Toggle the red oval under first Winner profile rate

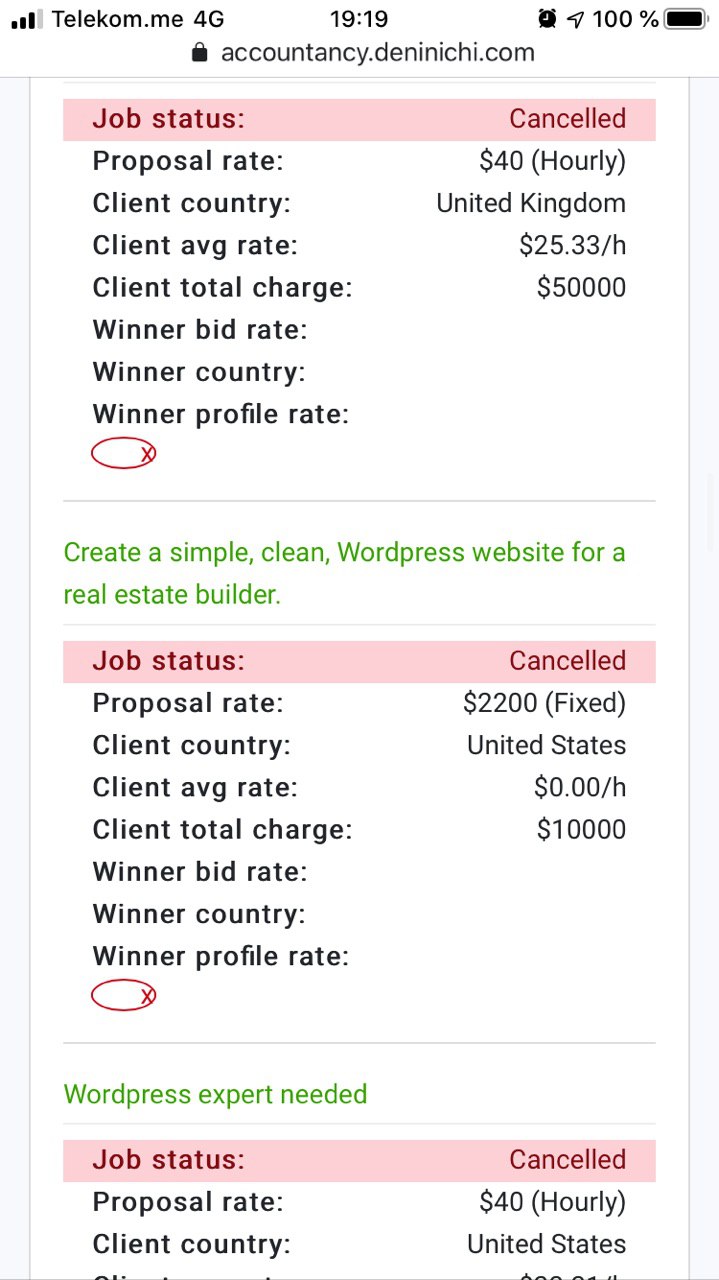tap(124, 454)
